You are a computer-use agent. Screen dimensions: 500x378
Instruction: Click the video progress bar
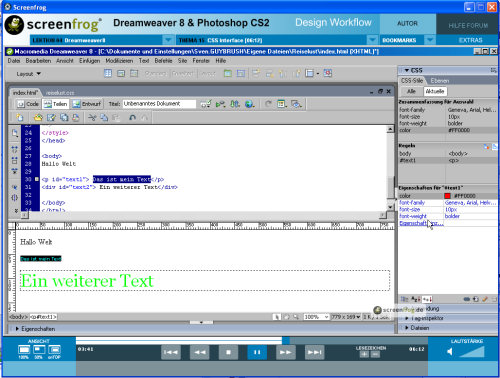(252, 340)
